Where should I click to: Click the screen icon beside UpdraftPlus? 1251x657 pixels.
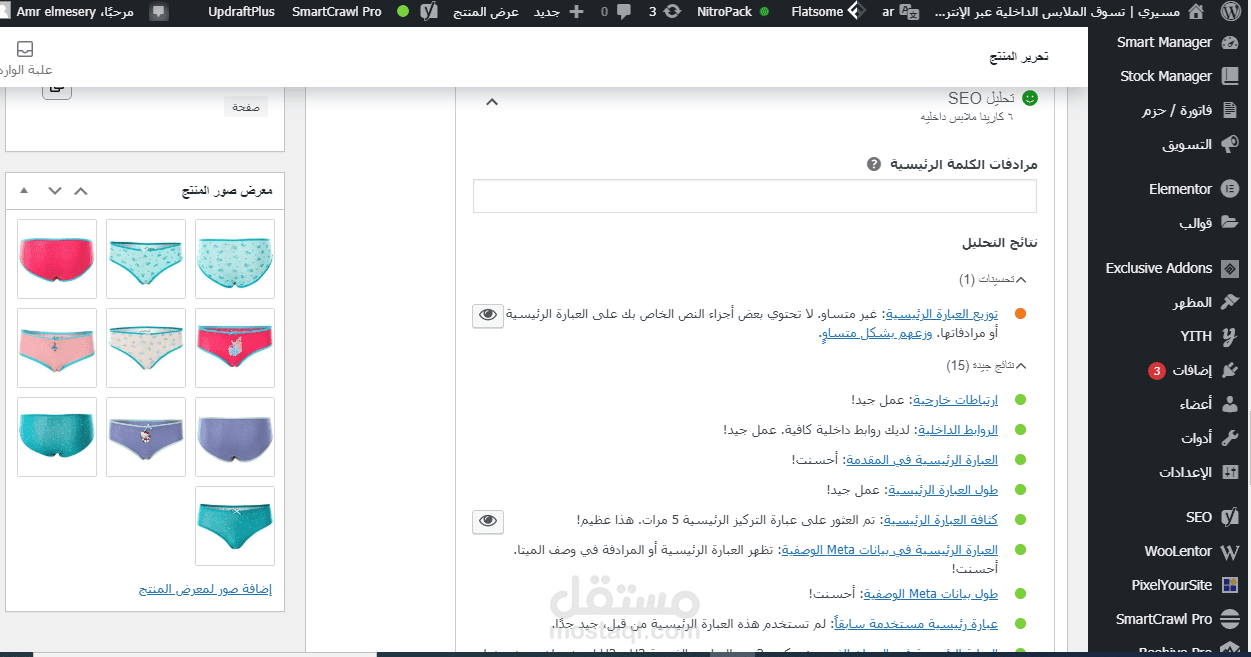[158, 13]
